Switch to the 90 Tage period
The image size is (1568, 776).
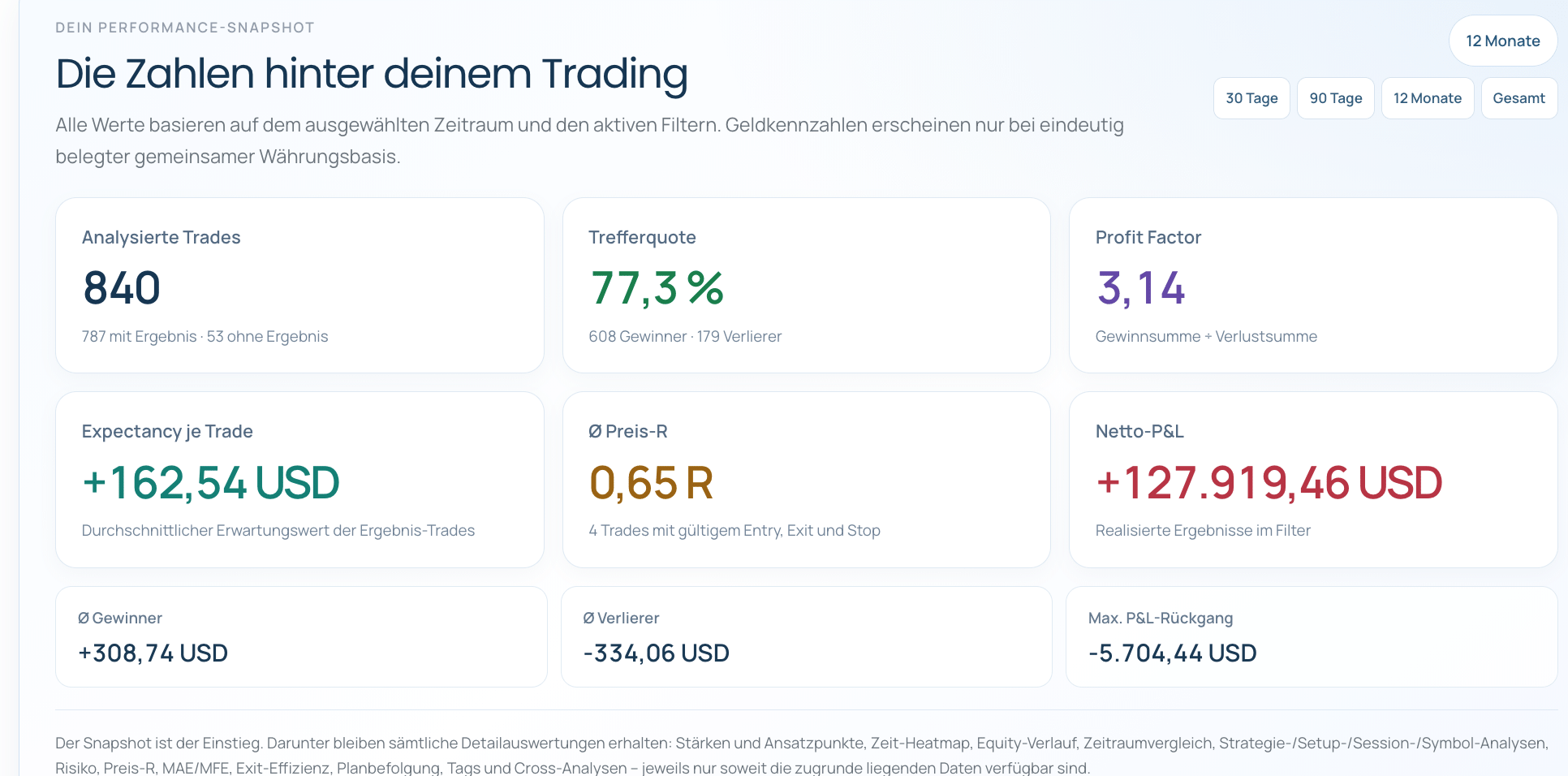pos(1336,98)
